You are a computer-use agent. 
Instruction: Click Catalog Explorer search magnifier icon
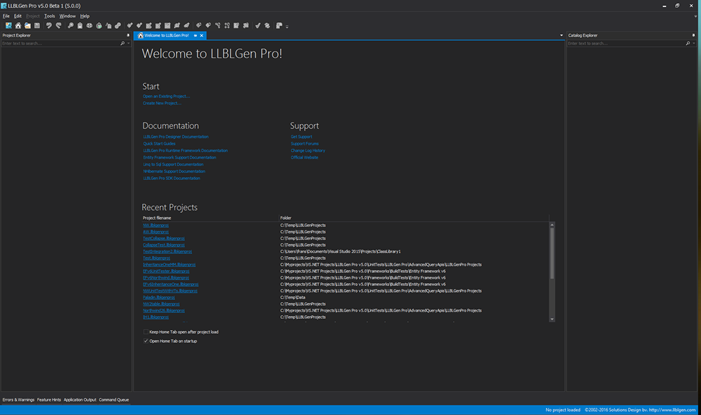(x=688, y=43)
